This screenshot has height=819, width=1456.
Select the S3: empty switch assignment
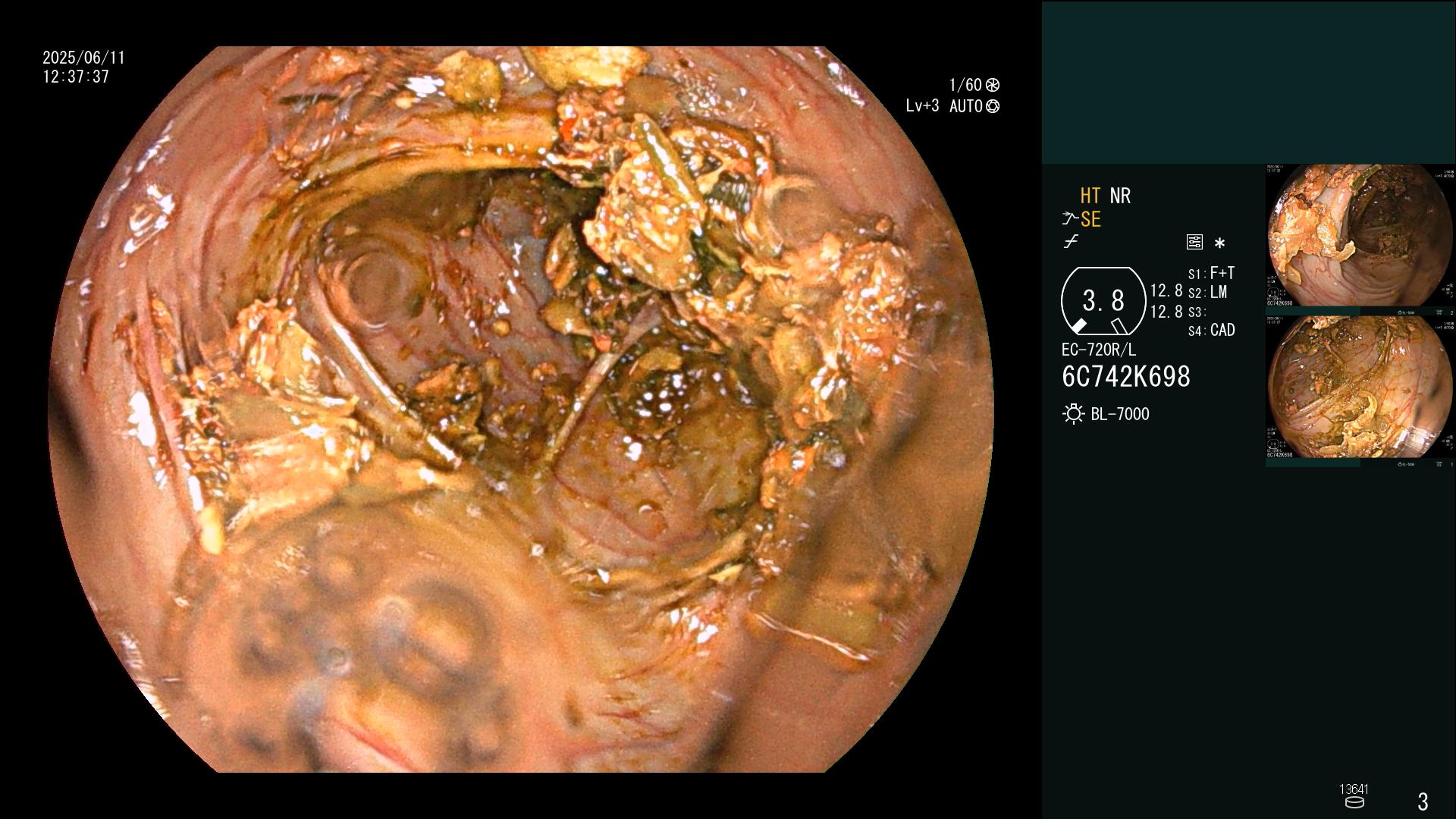(1197, 312)
